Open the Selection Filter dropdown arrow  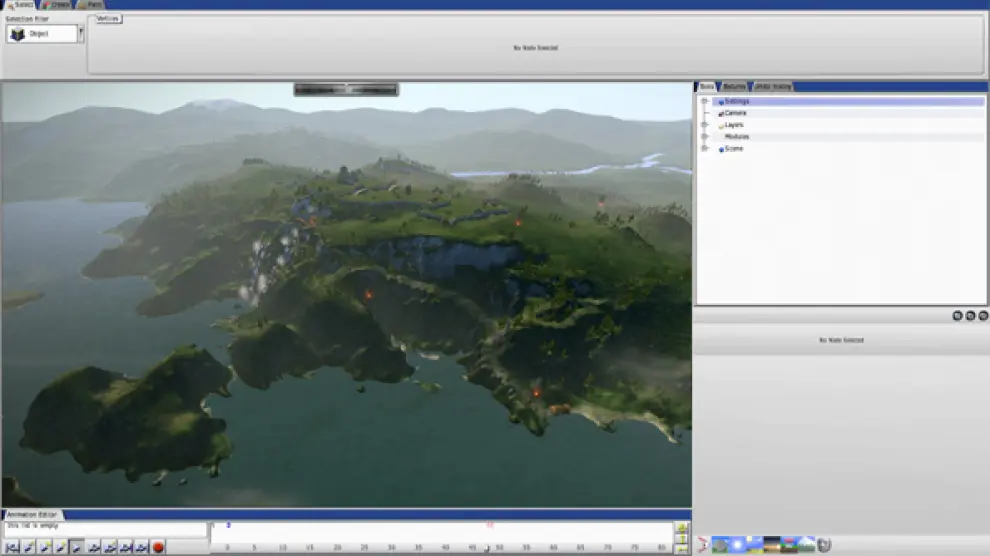(x=81, y=34)
